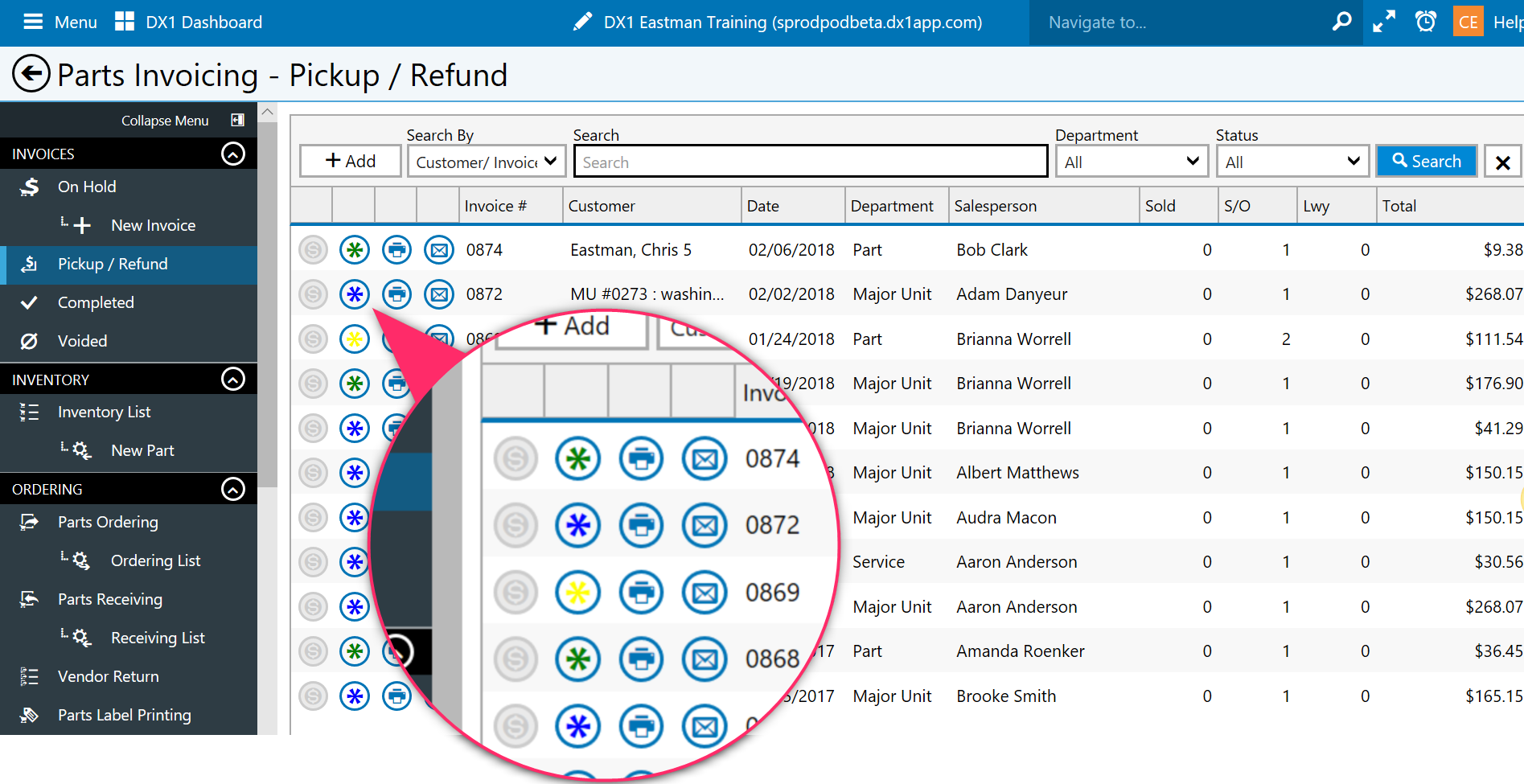
Task: Select customer 'Eastman, Chris 5' cell
Action: click(x=631, y=250)
